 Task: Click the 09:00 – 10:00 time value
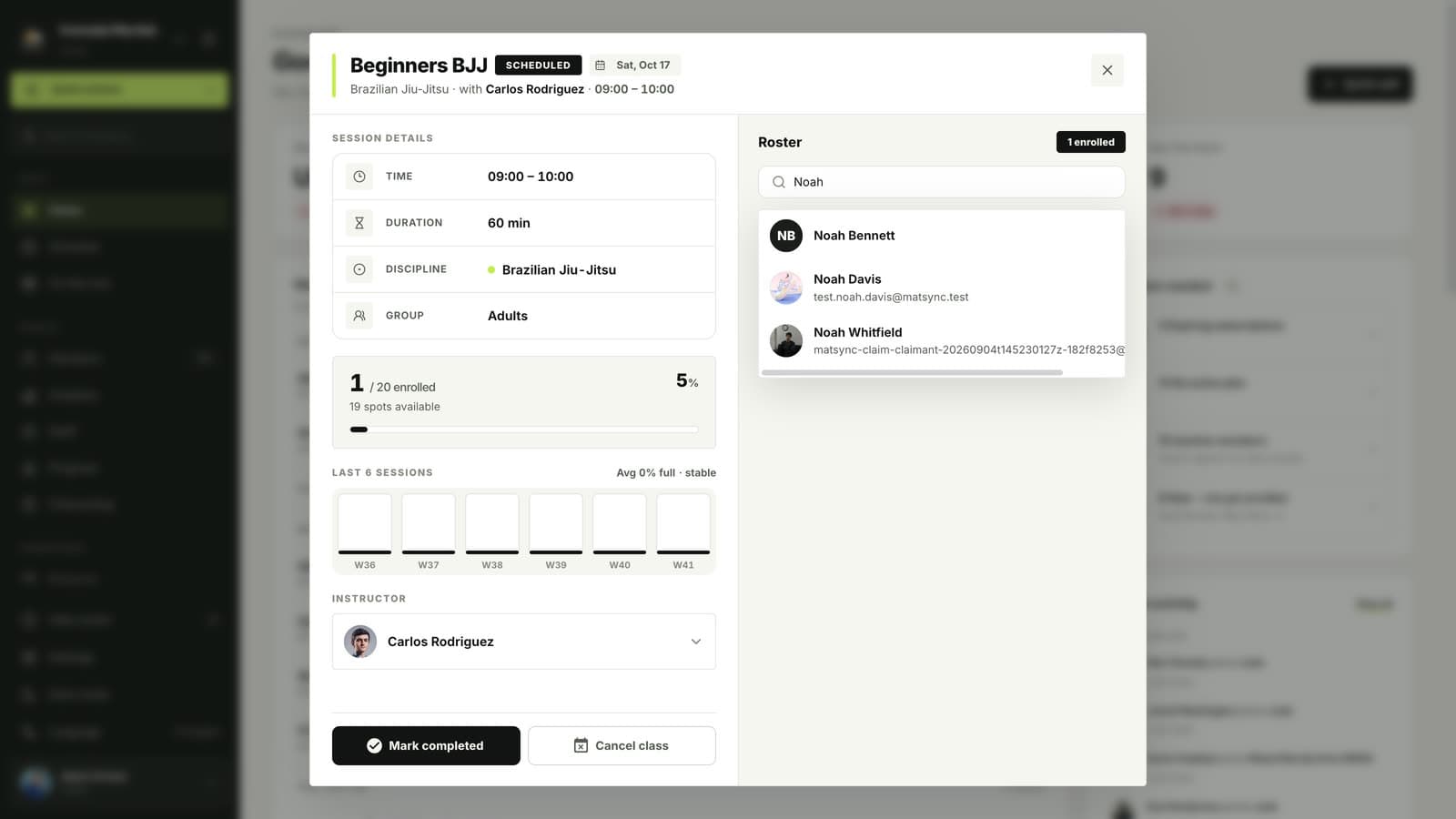(531, 177)
